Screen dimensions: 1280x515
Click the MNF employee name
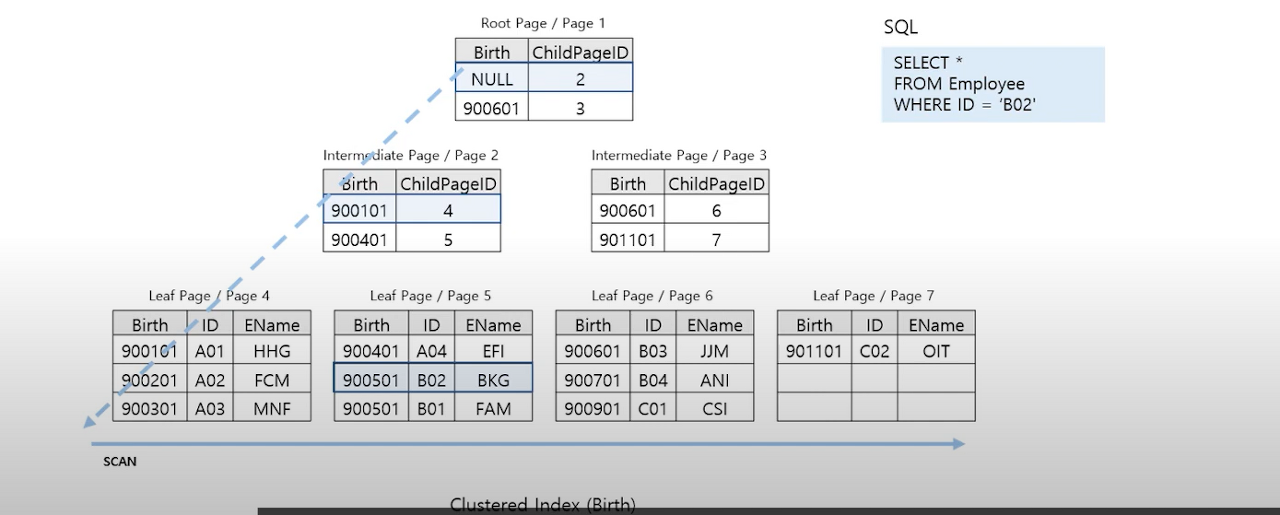coord(272,408)
